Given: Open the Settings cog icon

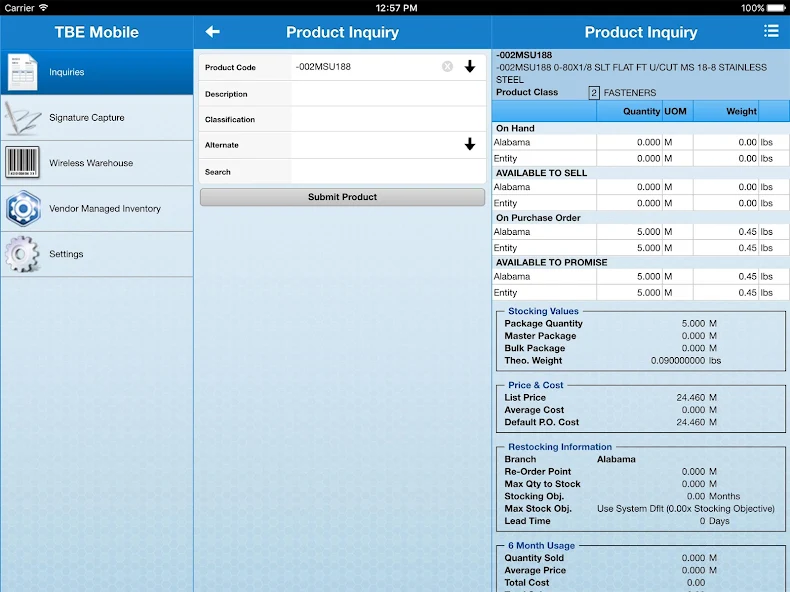Looking at the screenshot, I should (x=22, y=254).
